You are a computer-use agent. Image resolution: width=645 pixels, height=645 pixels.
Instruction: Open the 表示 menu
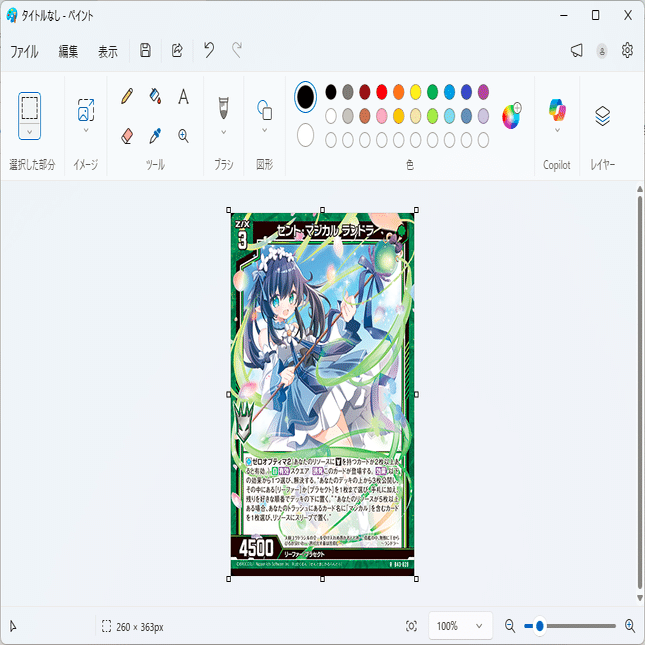[108, 52]
